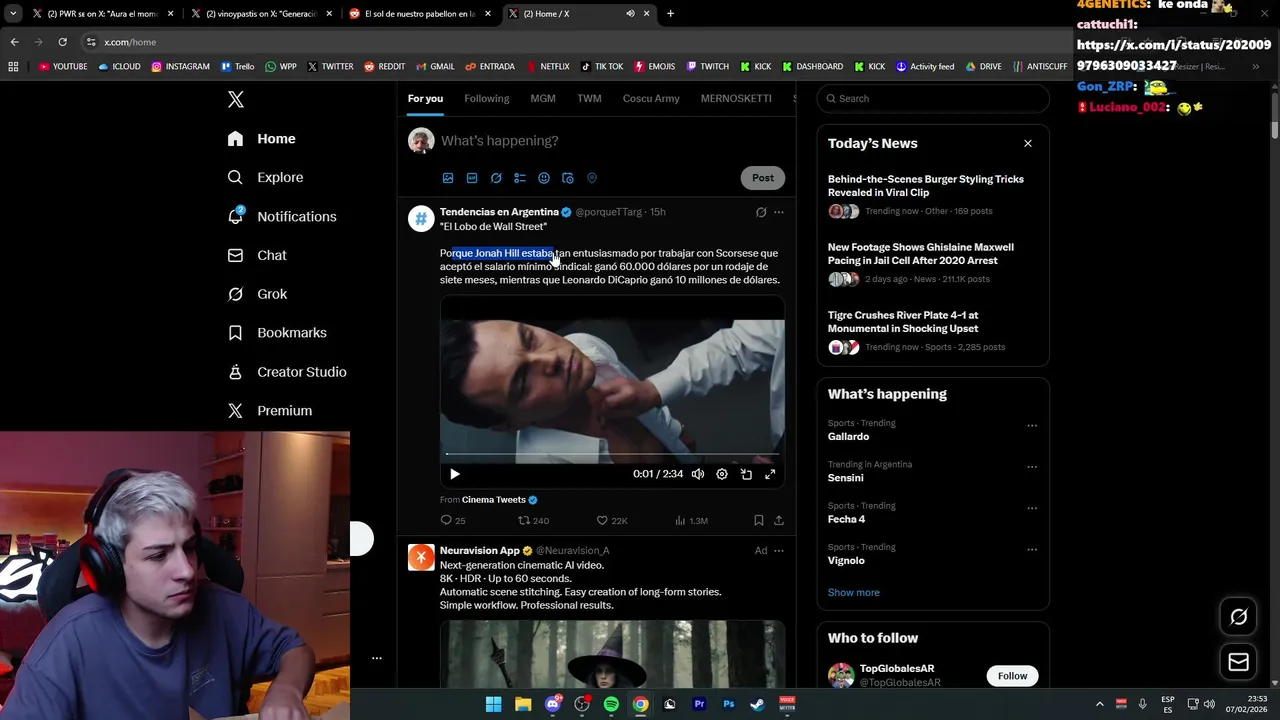Open options for Vignolo trend
The height and width of the screenshot is (720, 1280).
coord(1032,550)
